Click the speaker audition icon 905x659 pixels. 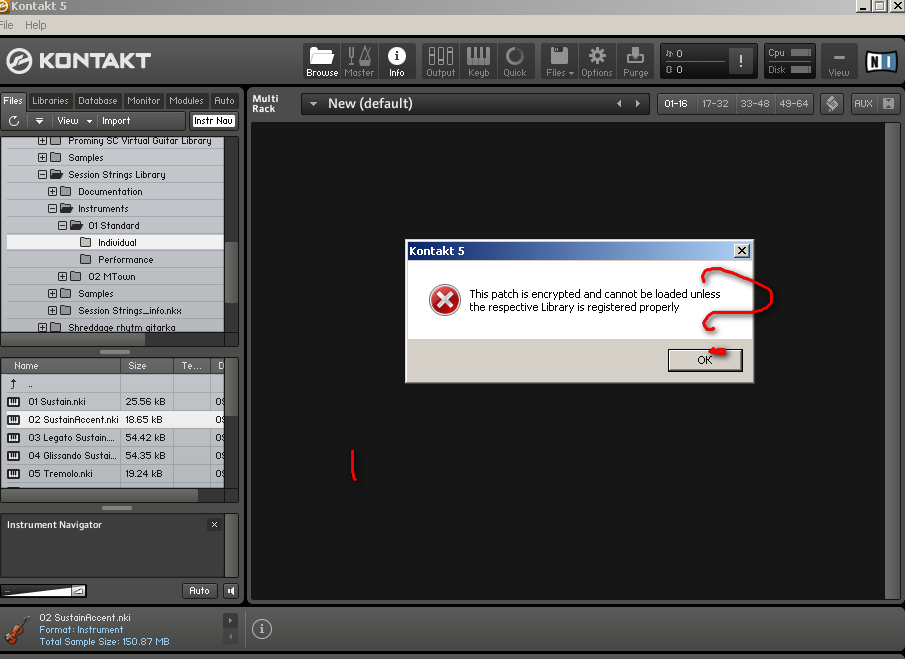[231, 590]
